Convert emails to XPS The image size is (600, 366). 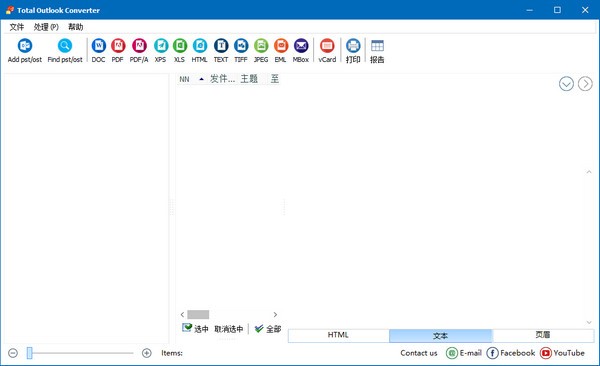[x=160, y=50]
